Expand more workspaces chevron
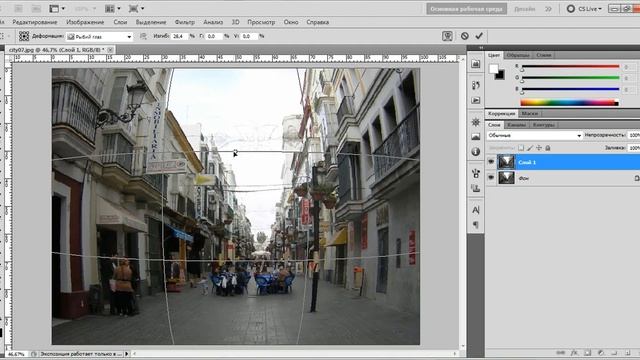The width and height of the screenshot is (640, 360). click(x=548, y=9)
